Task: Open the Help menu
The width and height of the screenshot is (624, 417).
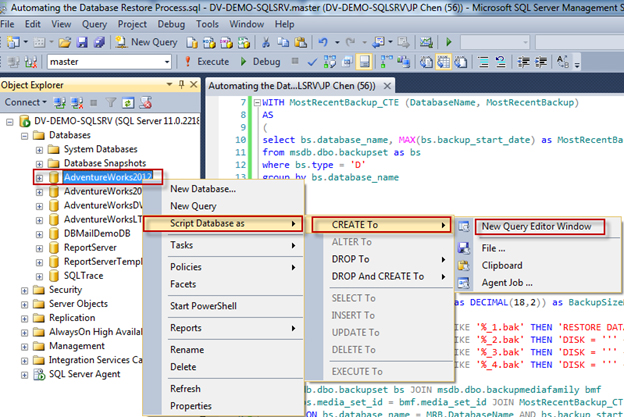Action: (284, 25)
